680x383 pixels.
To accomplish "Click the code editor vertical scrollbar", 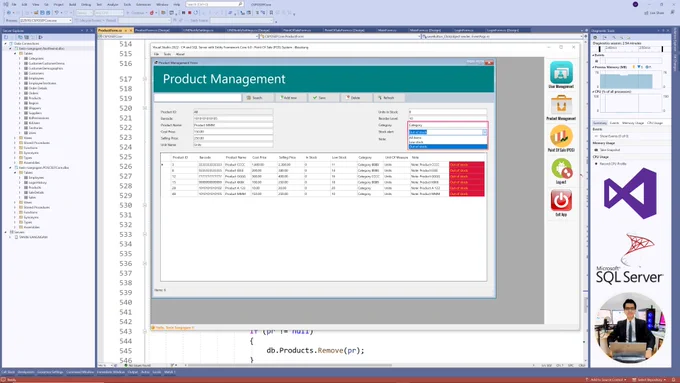I will (x=585, y=200).
